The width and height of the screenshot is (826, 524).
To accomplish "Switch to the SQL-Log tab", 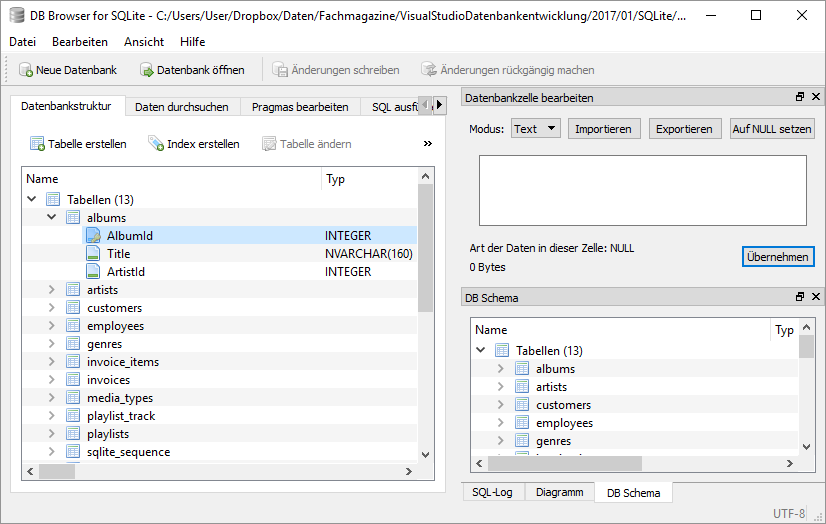I will [x=493, y=492].
